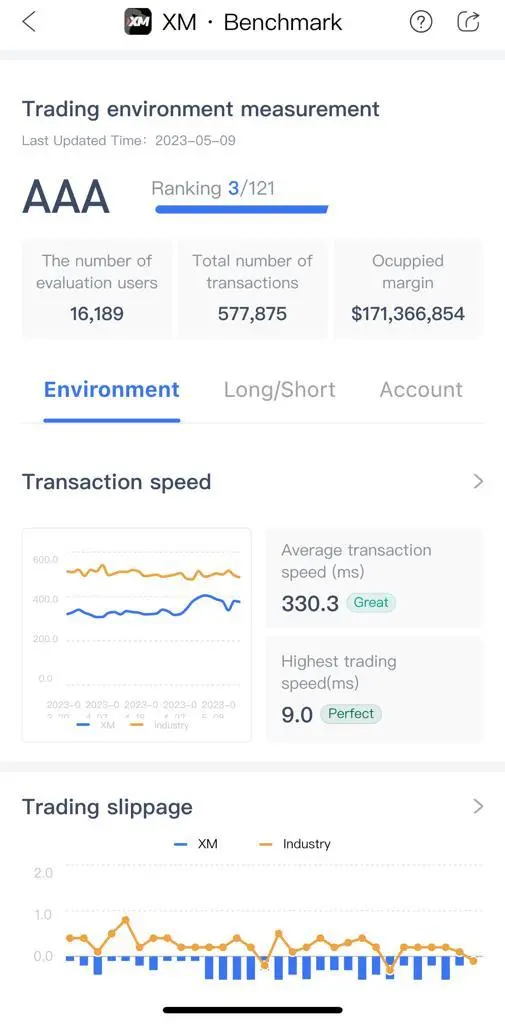This screenshot has width=505, height=1024.
Task: Toggle XM legend under transaction speed chart
Action: click(x=96, y=725)
